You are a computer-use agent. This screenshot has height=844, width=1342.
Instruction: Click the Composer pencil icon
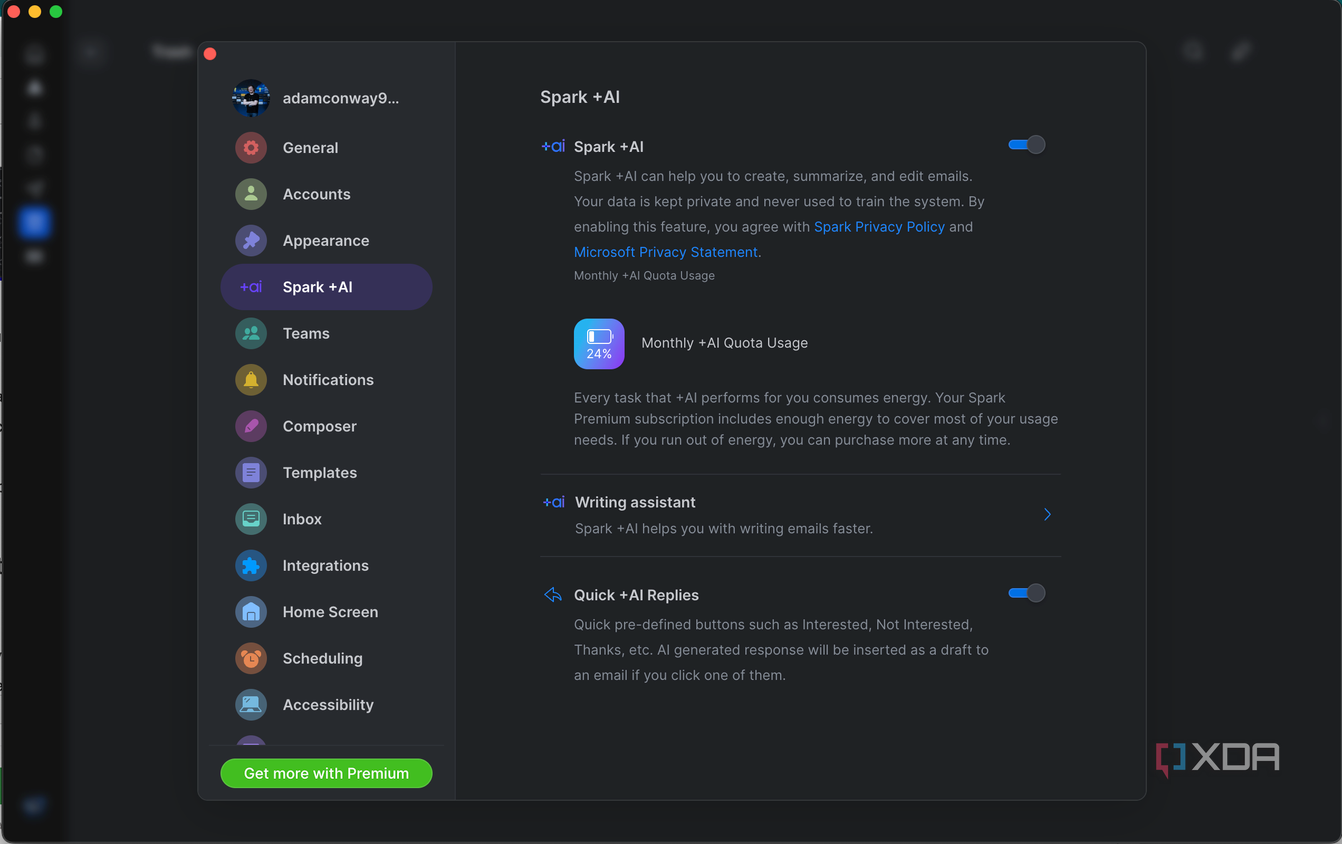coord(251,426)
